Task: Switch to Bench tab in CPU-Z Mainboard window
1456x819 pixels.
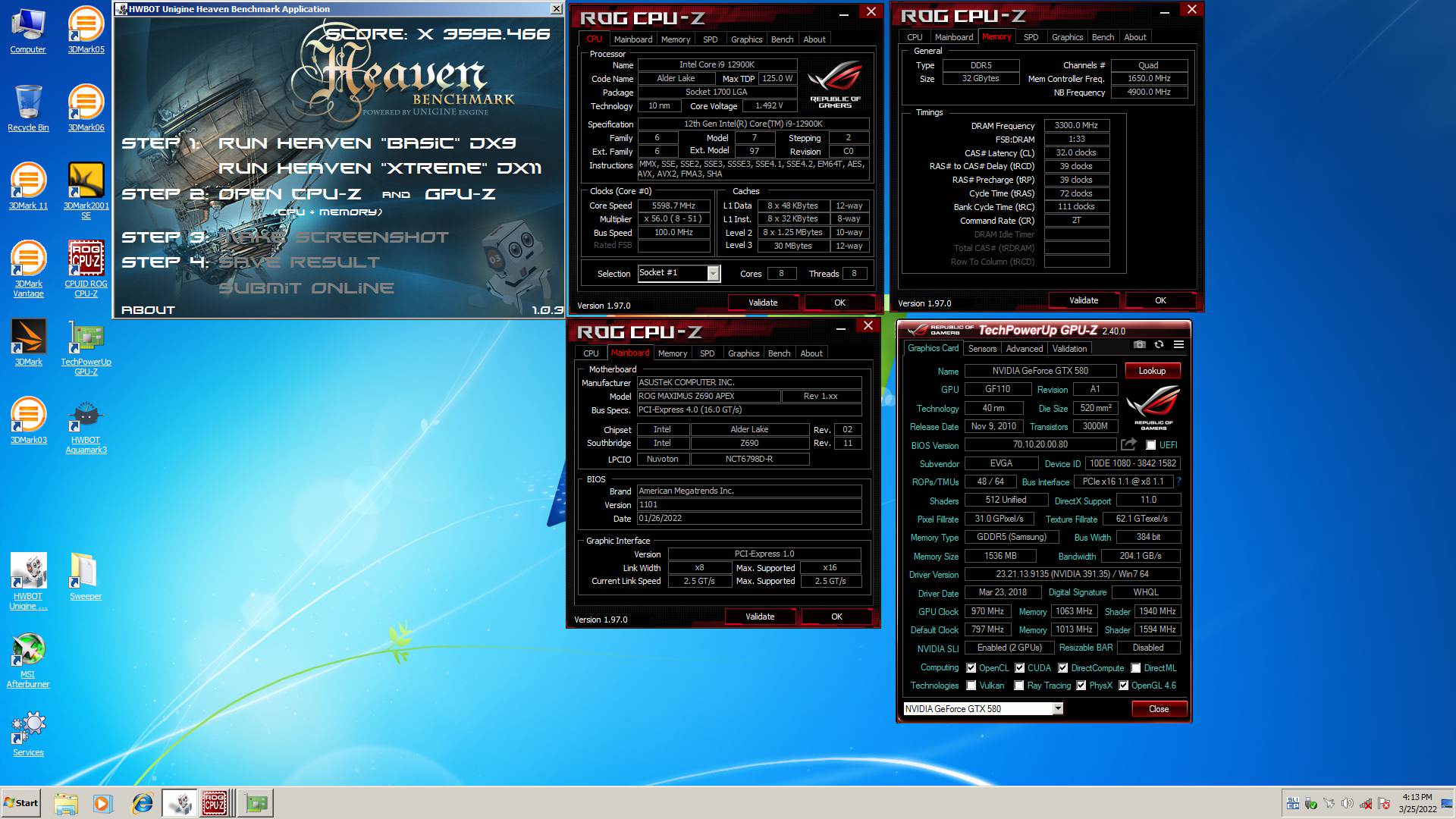Action: (779, 353)
